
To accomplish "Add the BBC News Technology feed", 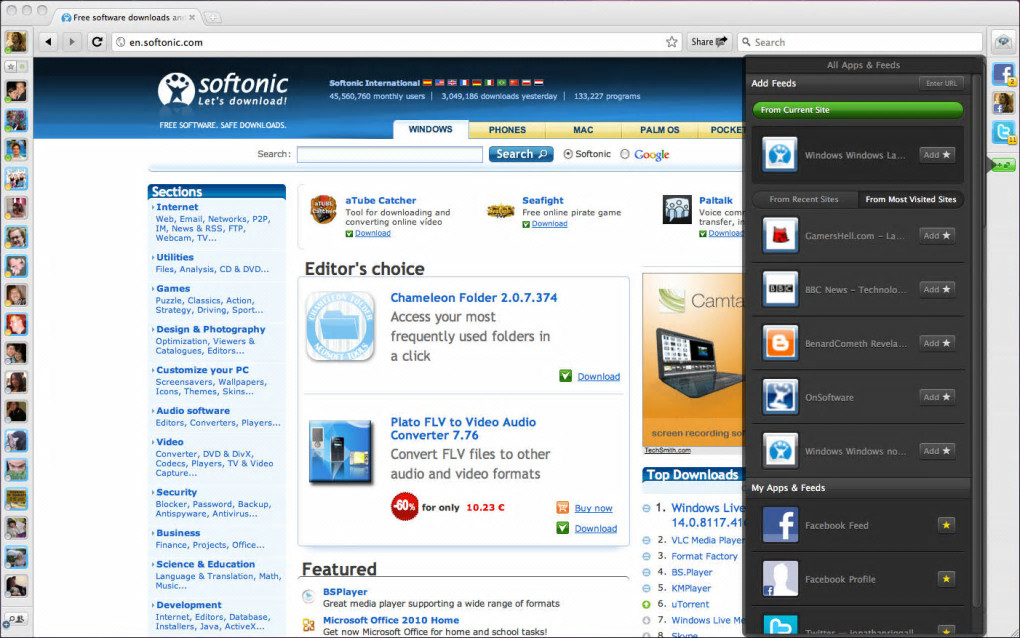I will coord(937,289).
